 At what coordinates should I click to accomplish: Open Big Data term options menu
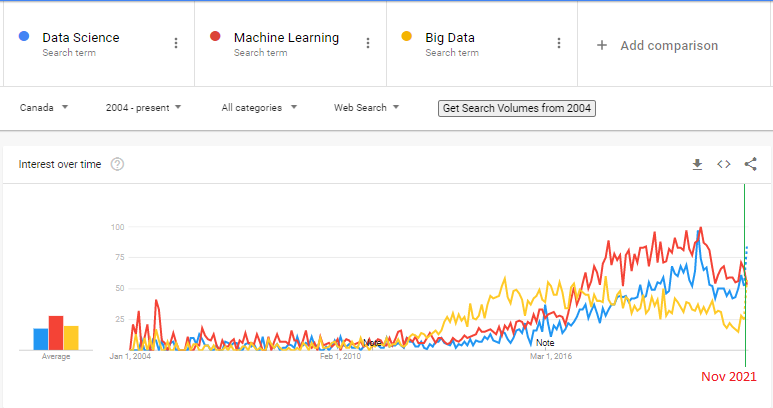tap(559, 43)
